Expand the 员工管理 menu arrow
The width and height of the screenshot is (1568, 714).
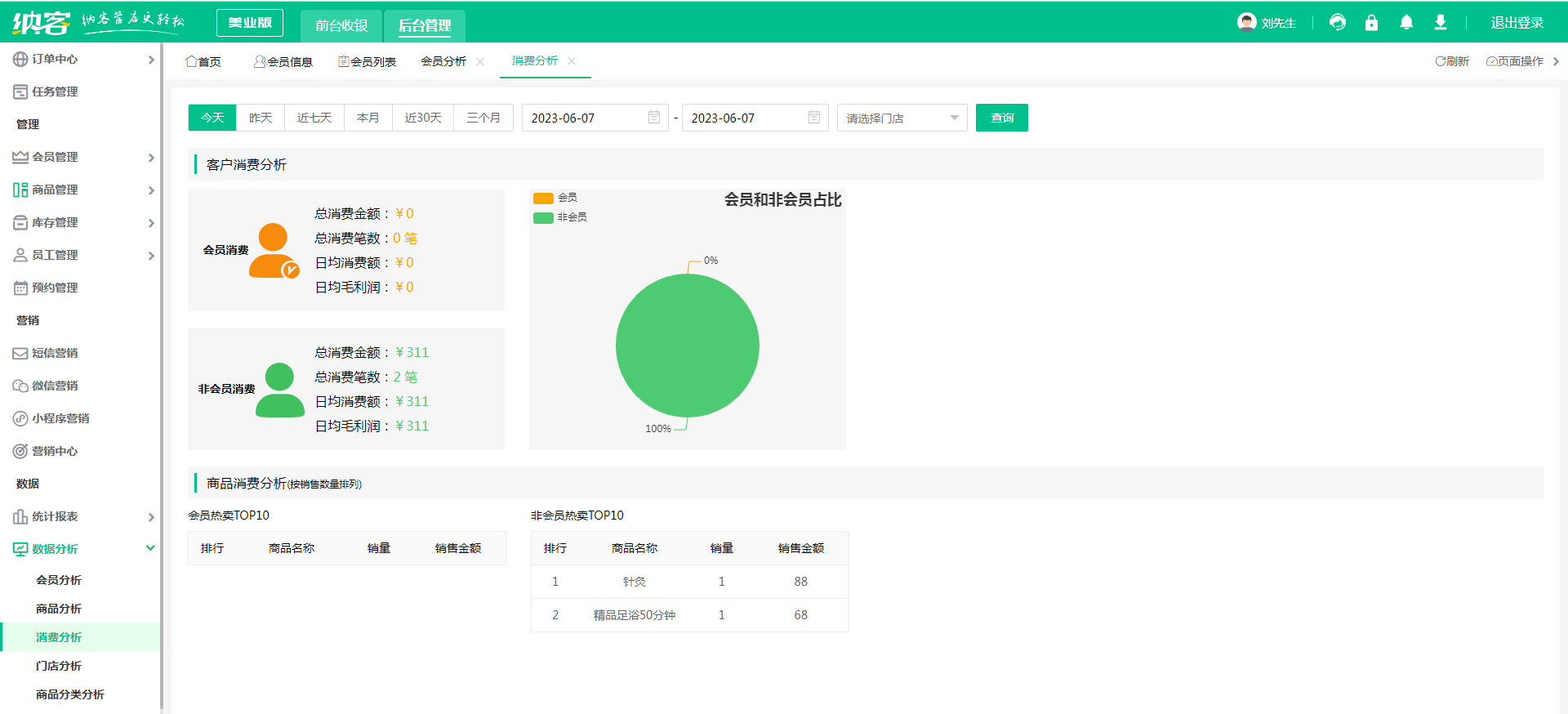(151, 256)
